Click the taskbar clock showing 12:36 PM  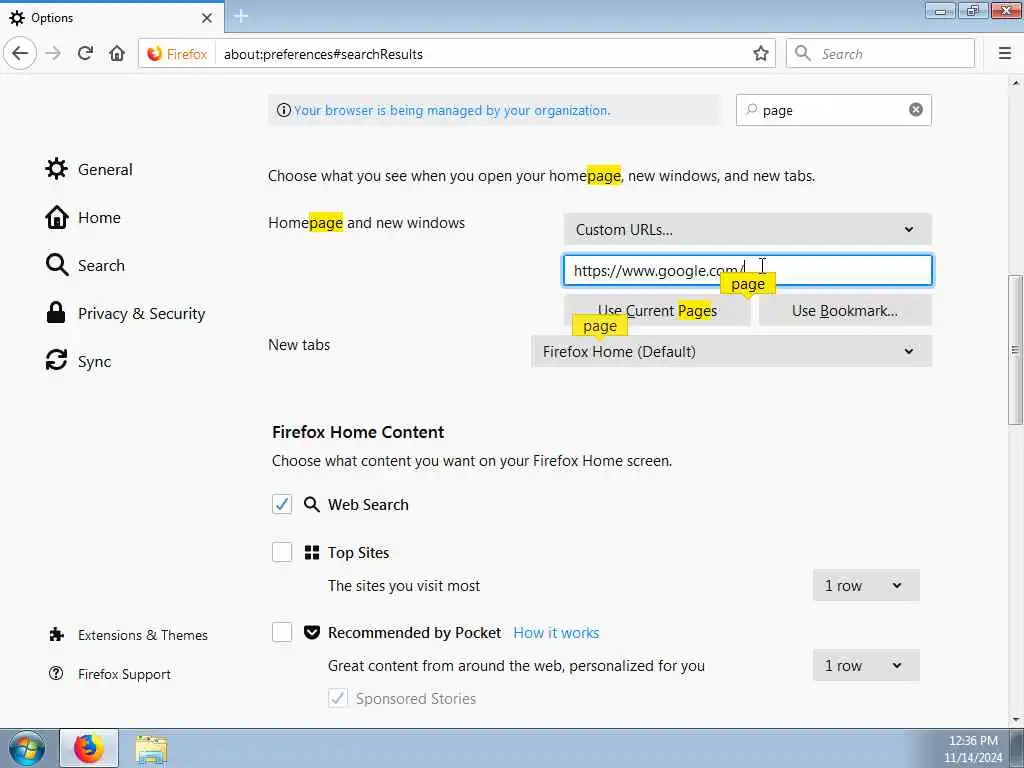pyautogui.click(x=973, y=741)
